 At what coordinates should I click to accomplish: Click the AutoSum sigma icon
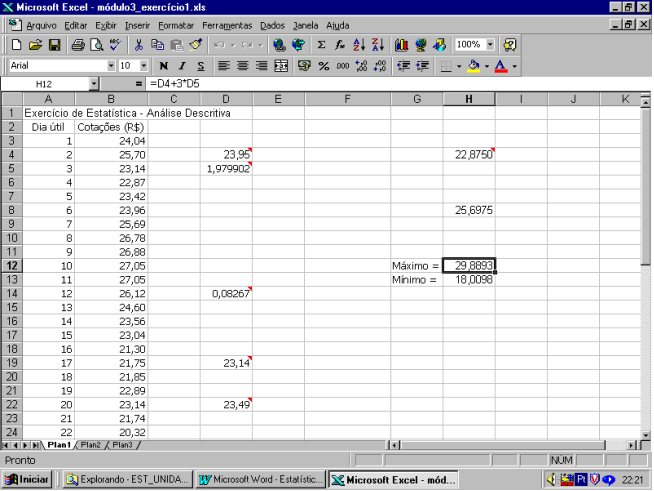[x=321, y=45]
